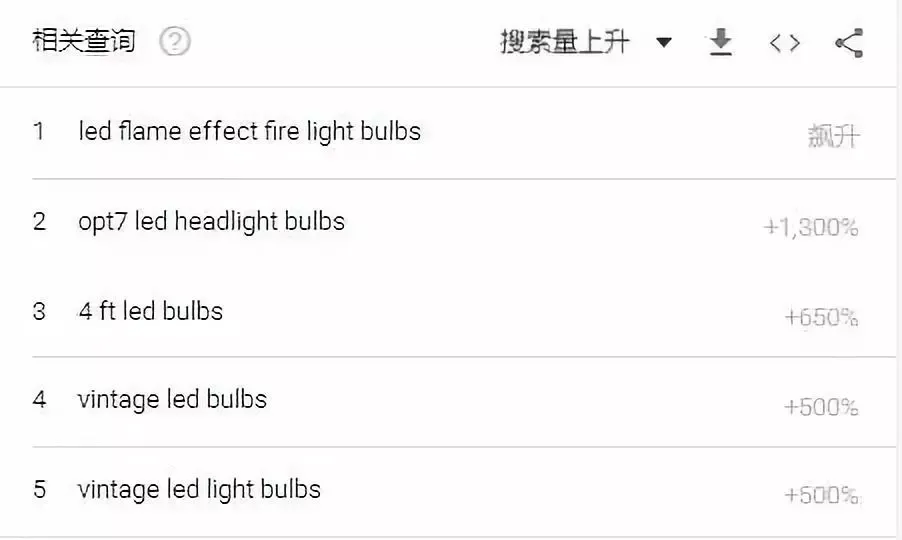Image resolution: width=902 pixels, height=540 pixels.
Task: Click the +650% growth value
Action: (x=821, y=317)
